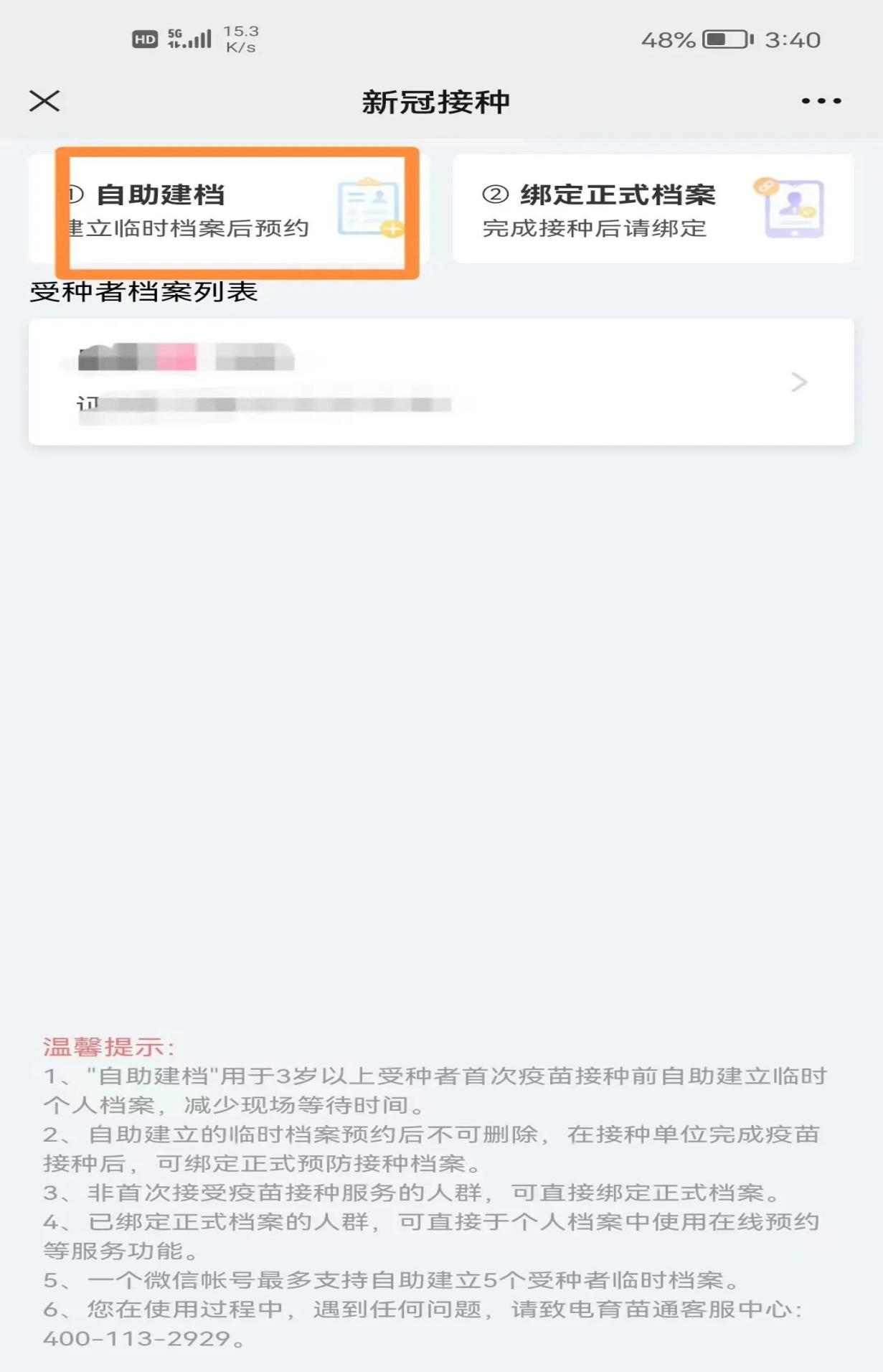Close the 新冠接种 page with X
The width and height of the screenshot is (883, 1372).
[44, 100]
